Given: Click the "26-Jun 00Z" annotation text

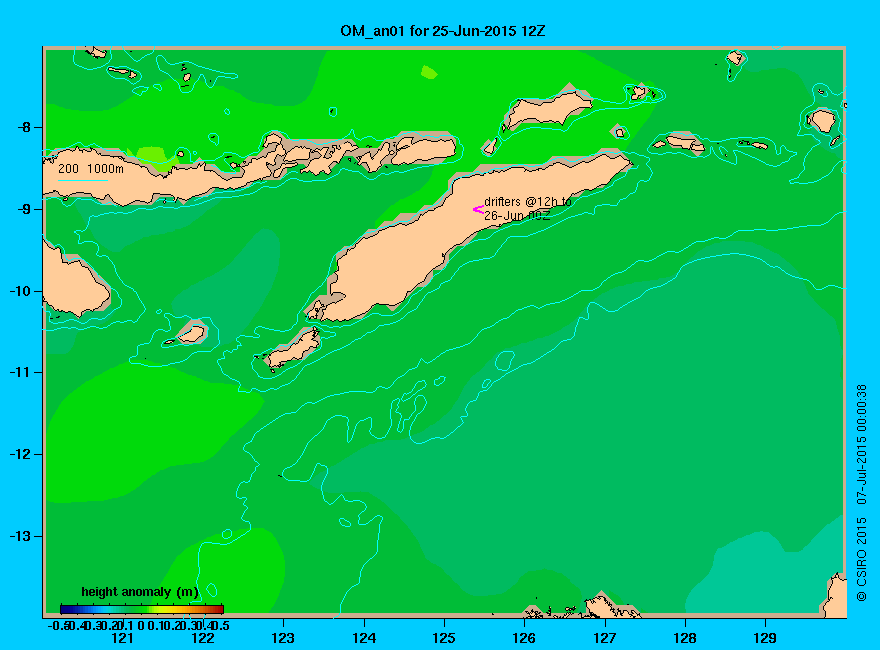Looking at the screenshot, I should 517,216.
